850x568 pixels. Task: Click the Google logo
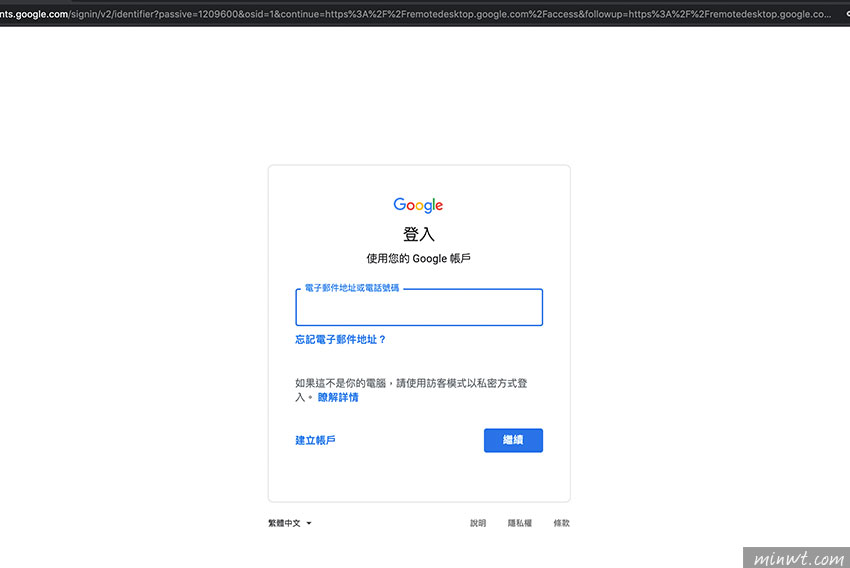[418, 205]
